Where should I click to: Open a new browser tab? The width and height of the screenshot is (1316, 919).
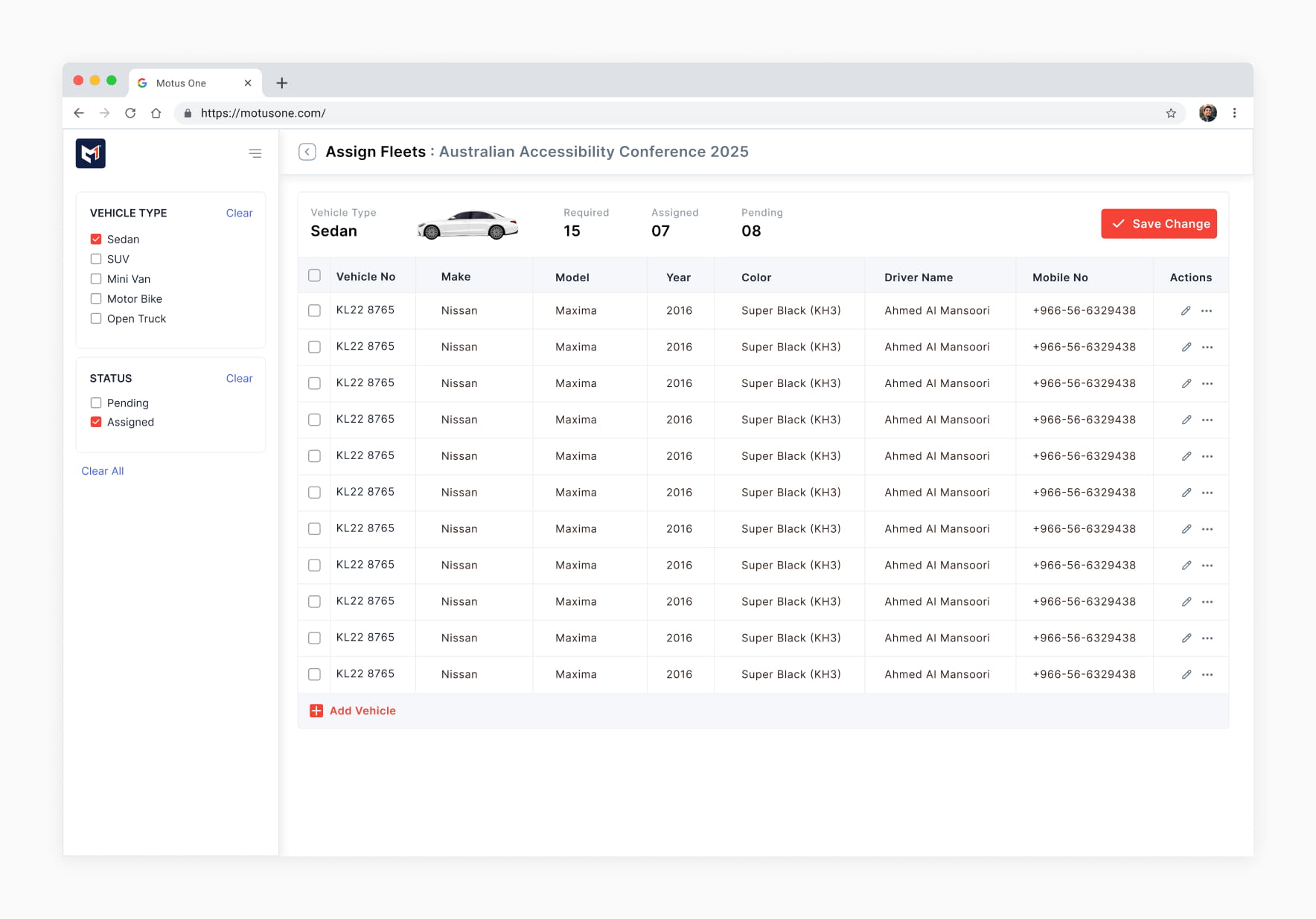click(282, 83)
